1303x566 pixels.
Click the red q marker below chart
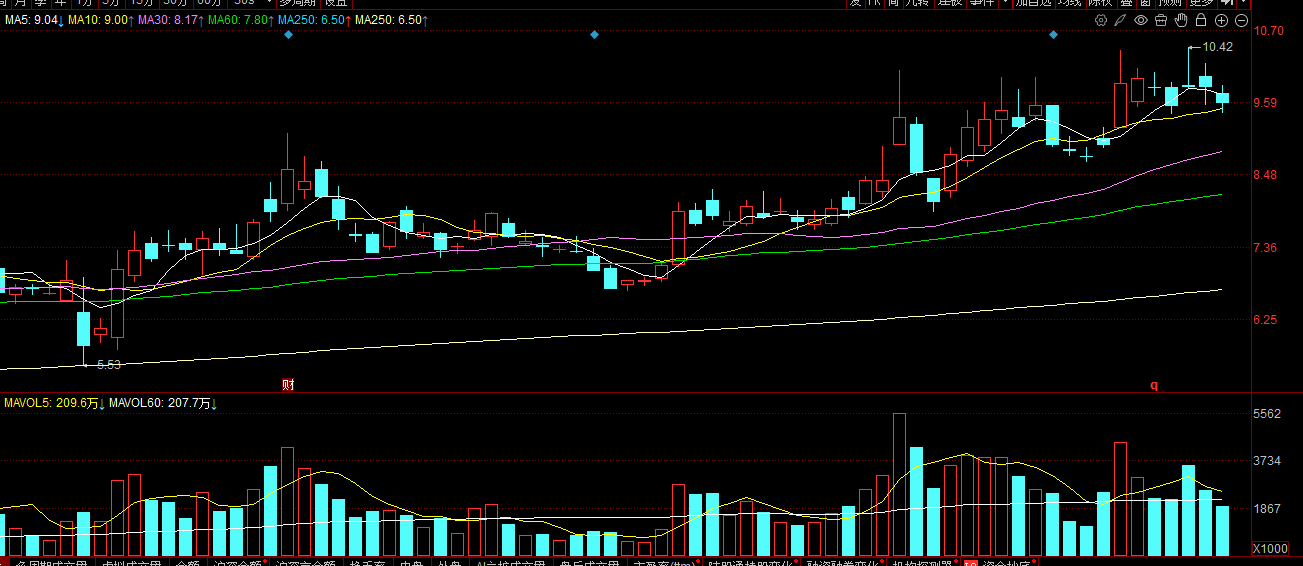click(1153, 385)
